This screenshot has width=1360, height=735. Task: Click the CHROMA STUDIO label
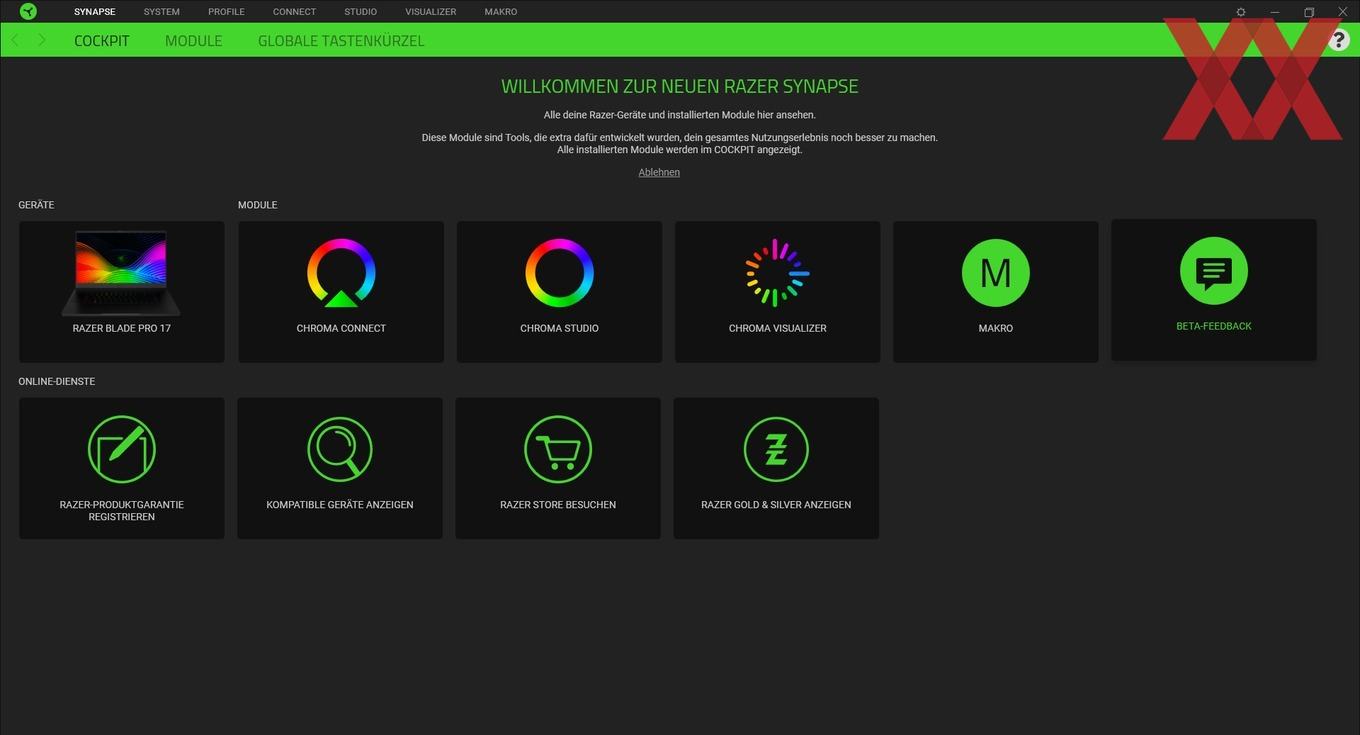[559, 328]
